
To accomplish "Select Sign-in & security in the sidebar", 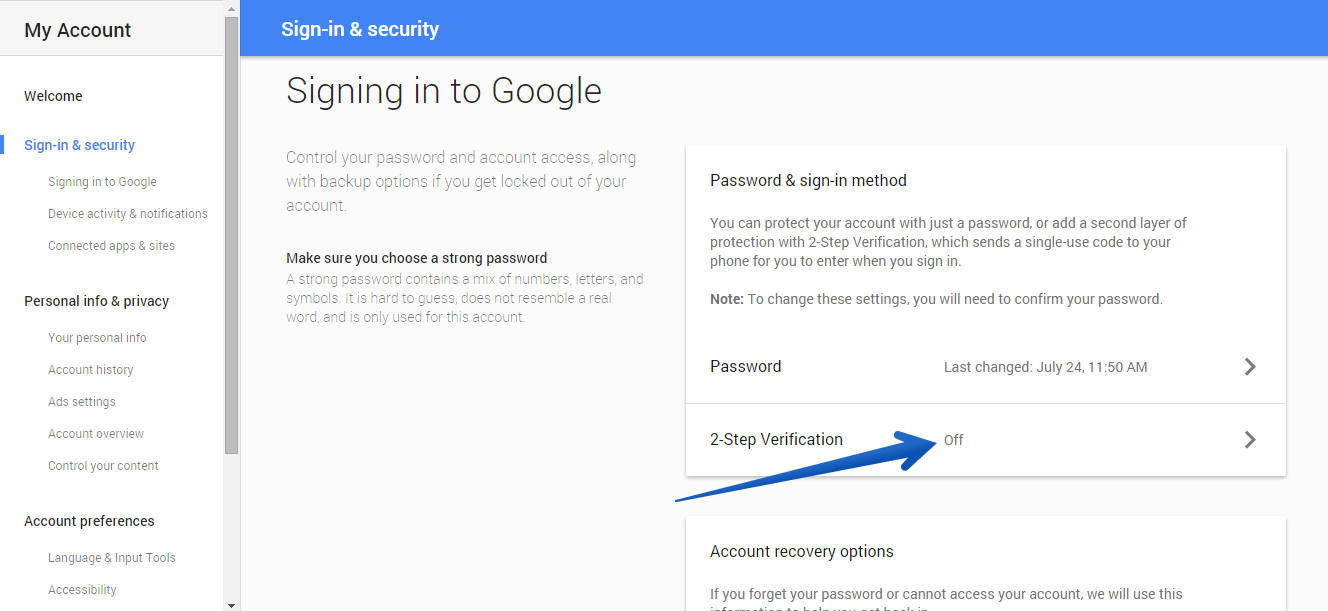I will 80,145.
